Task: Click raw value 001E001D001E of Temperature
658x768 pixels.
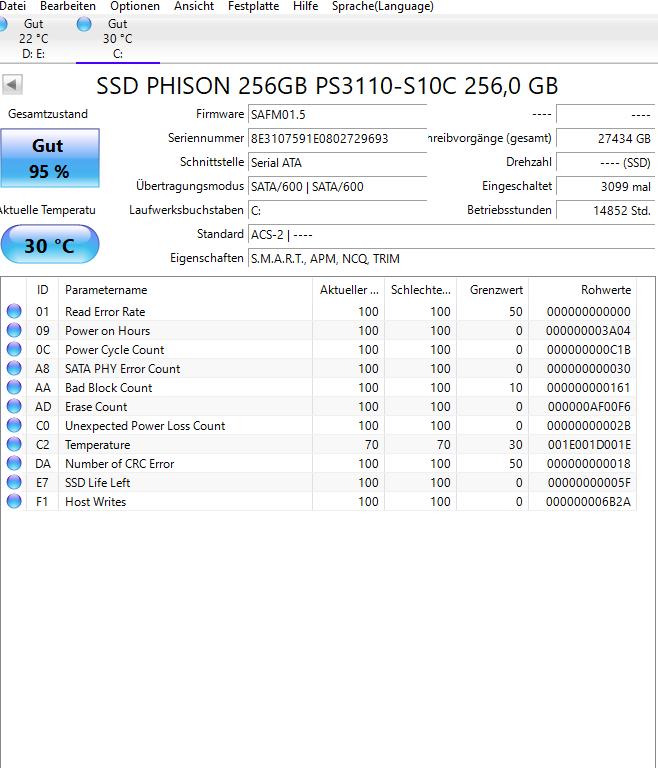Action: (x=589, y=445)
